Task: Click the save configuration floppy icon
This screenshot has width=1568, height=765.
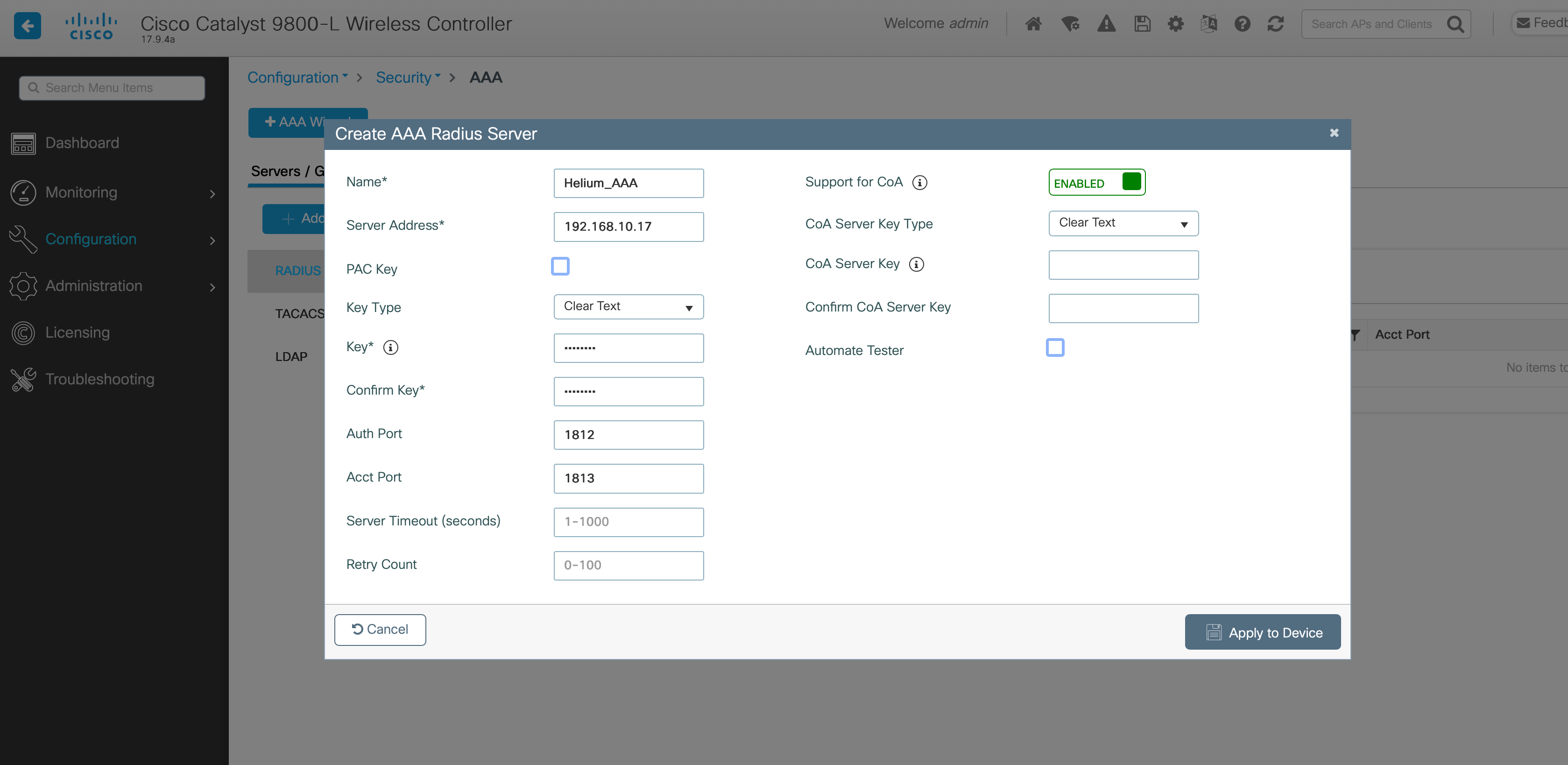Action: [1142, 24]
